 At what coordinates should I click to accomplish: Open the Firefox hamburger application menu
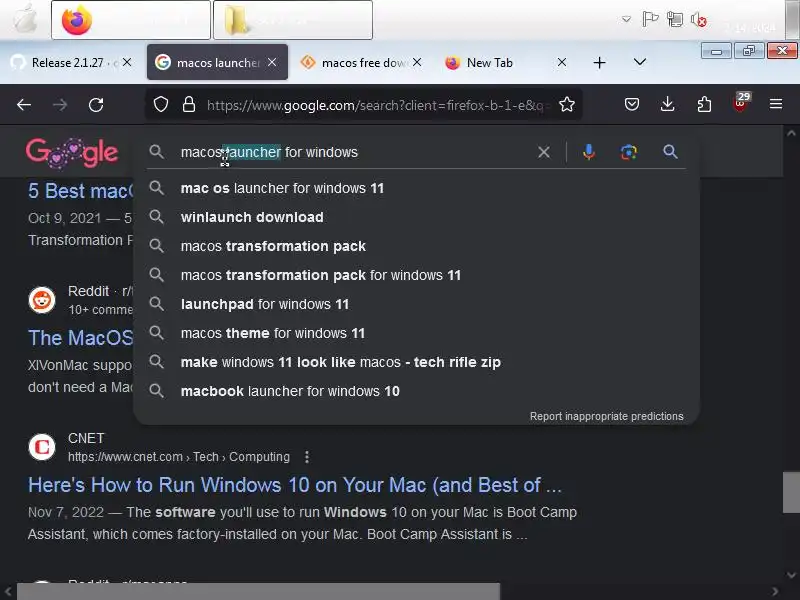coord(776,105)
